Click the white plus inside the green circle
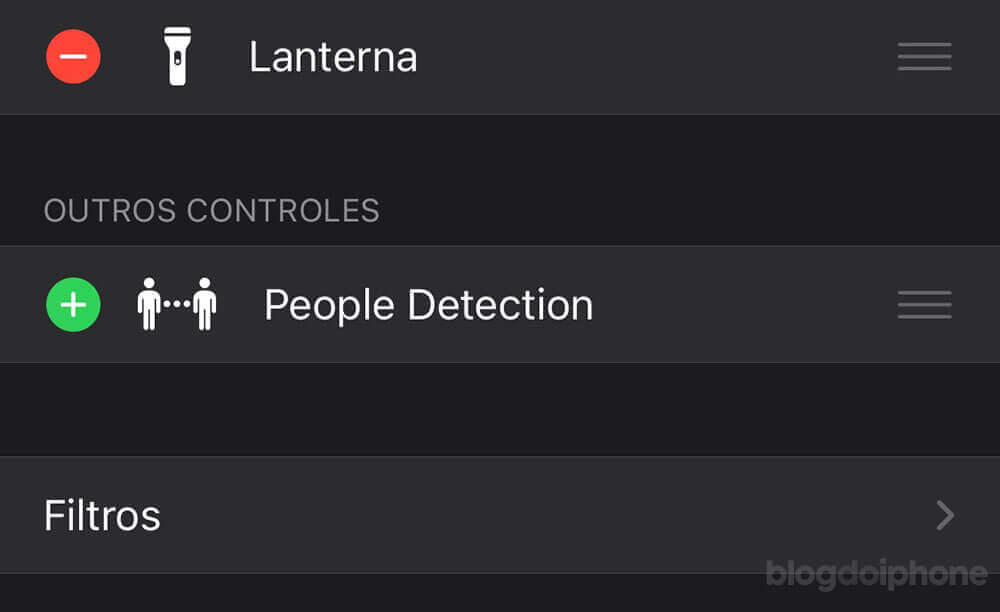The image size is (1000, 612). click(x=73, y=304)
